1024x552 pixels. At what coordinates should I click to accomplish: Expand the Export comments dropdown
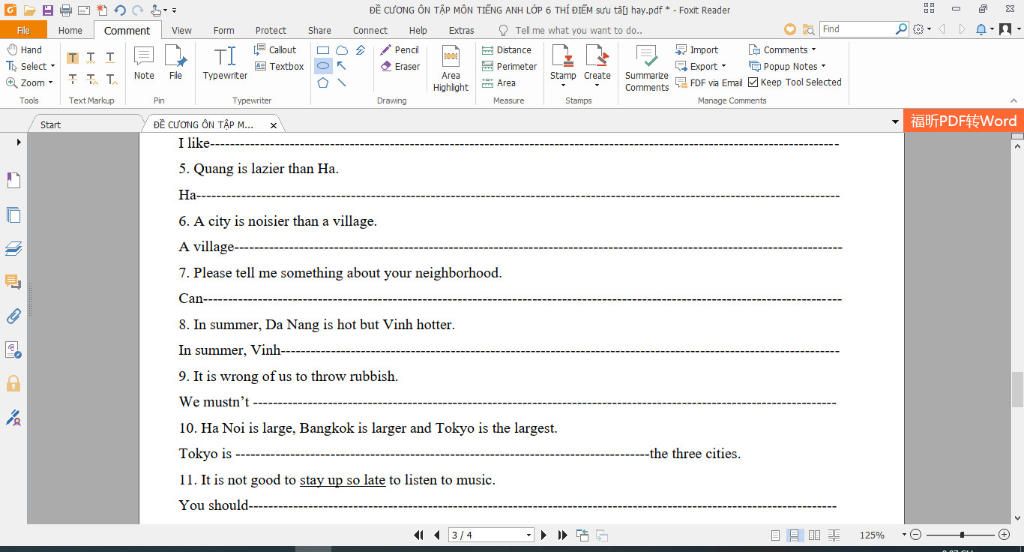click(x=724, y=66)
